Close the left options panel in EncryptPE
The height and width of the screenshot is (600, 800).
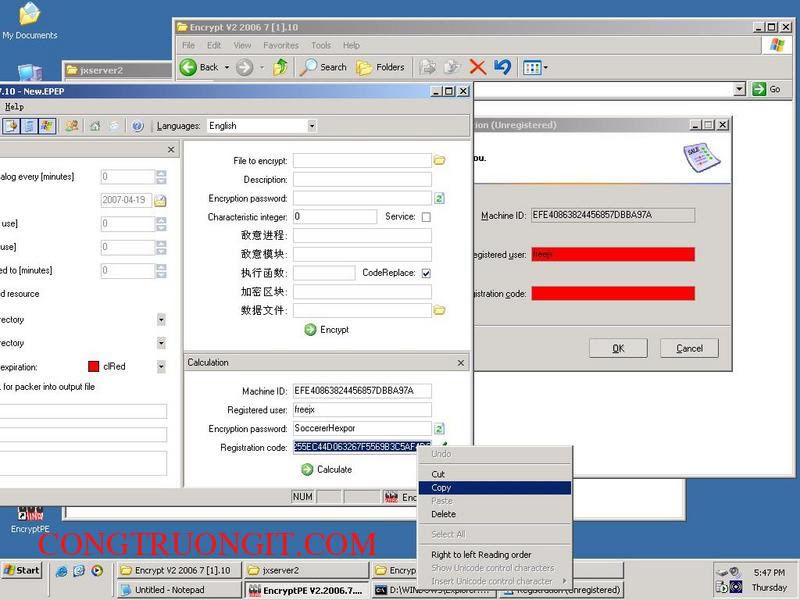pos(171,149)
